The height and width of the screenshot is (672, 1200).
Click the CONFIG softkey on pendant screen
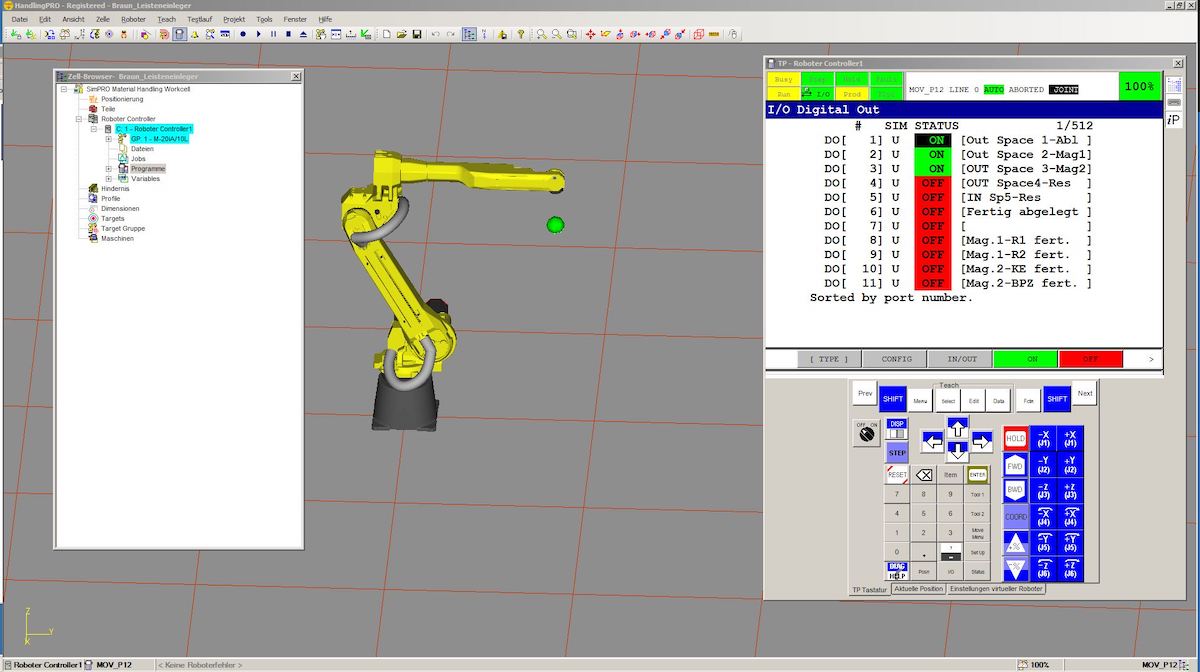tap(895, 359)
